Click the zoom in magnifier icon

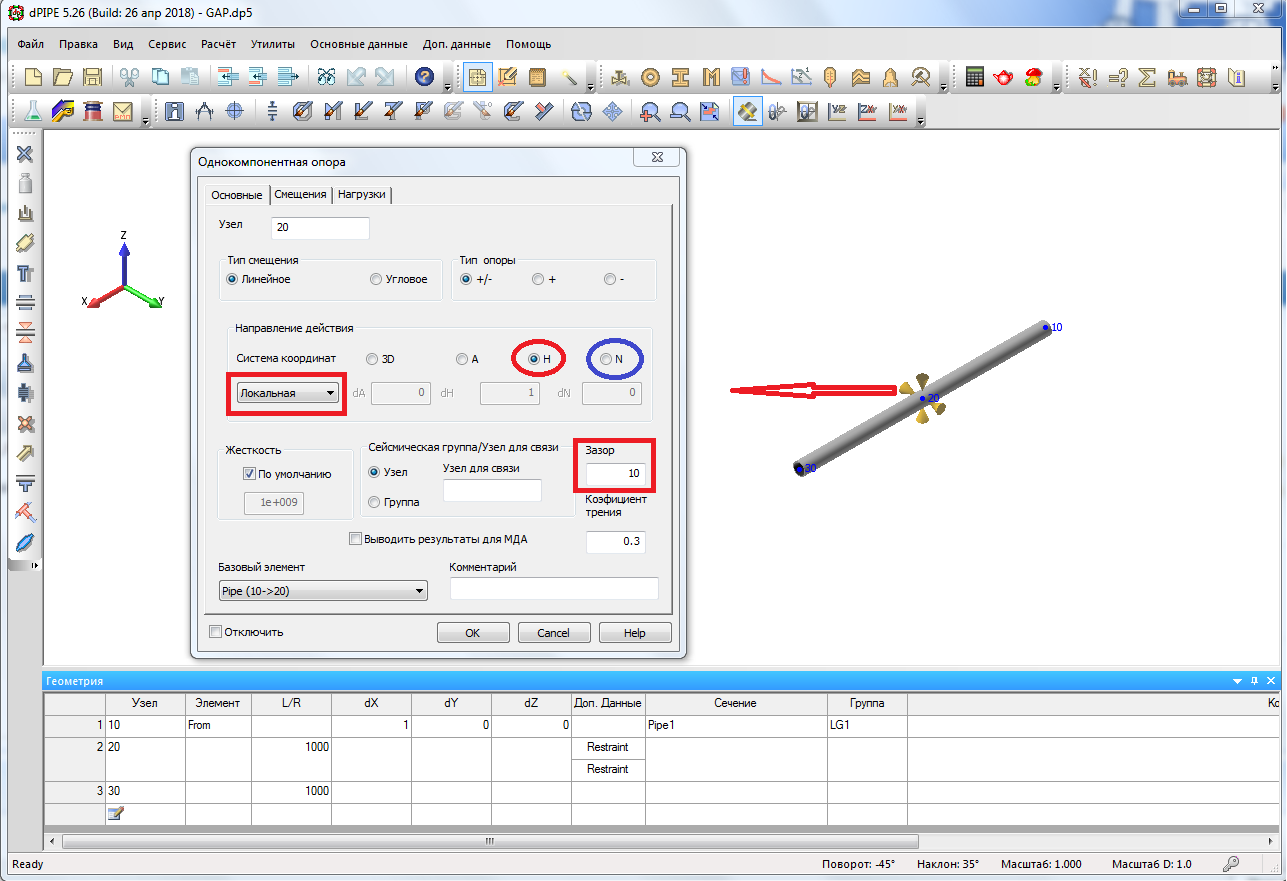(x=649, y=111)
